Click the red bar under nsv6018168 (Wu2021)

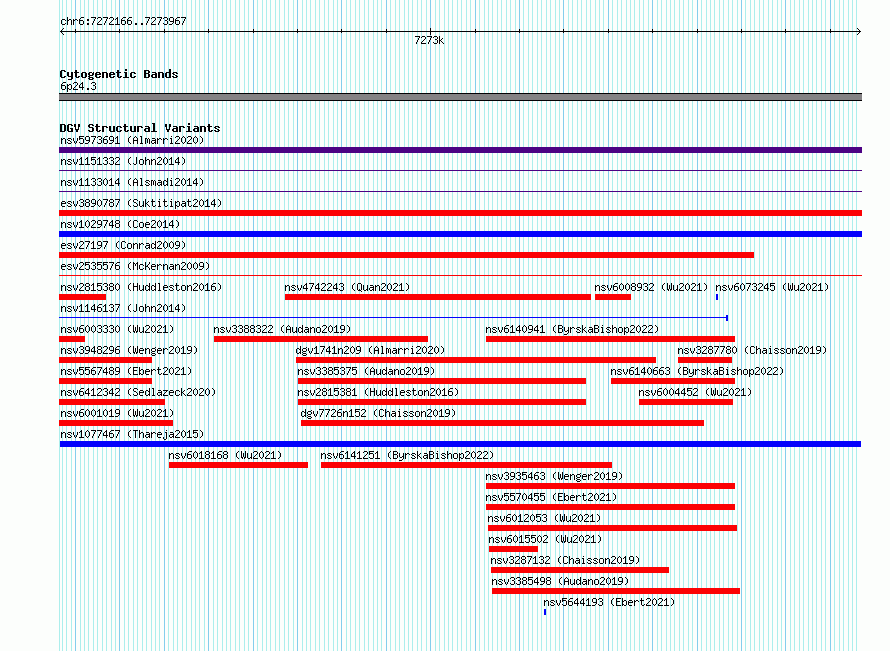coord(238,465)
